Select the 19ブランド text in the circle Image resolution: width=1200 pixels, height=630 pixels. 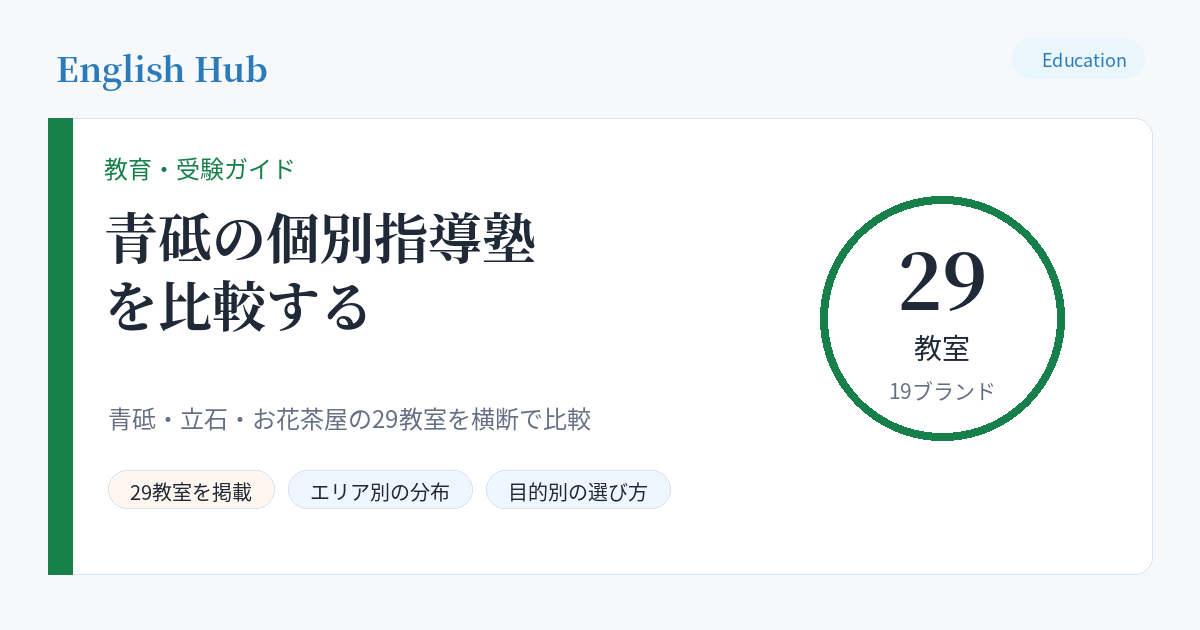(x=942, y=391)
